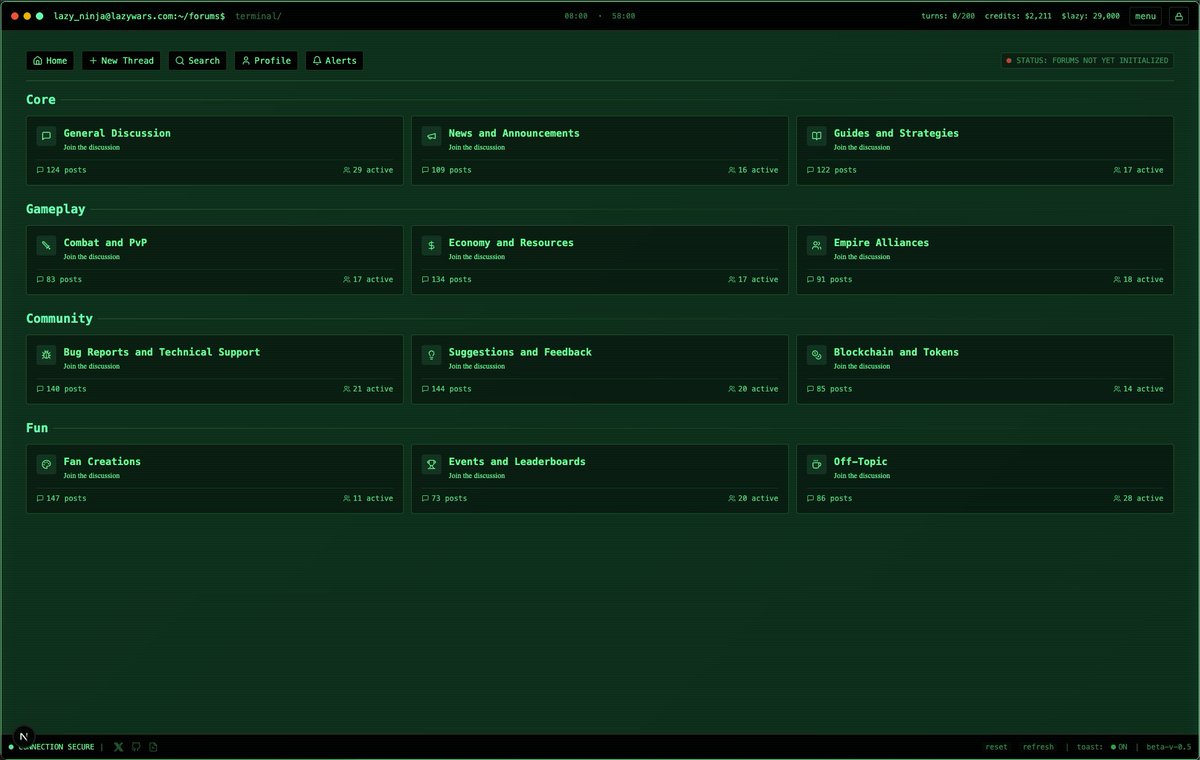Click the '109 posts' count under News

click(446, 170)
